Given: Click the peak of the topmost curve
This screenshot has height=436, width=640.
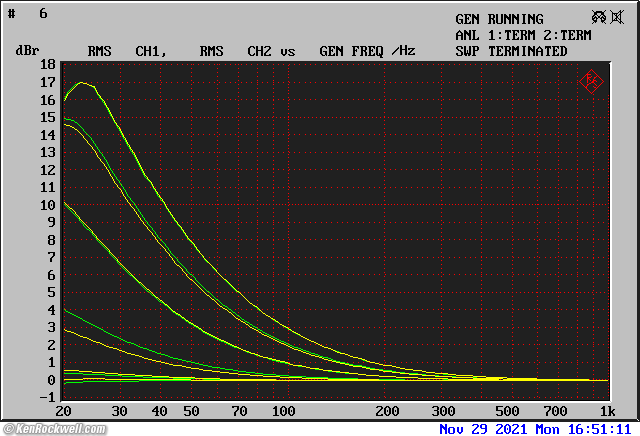Looking at the screenshot, I should coord(81,83).
